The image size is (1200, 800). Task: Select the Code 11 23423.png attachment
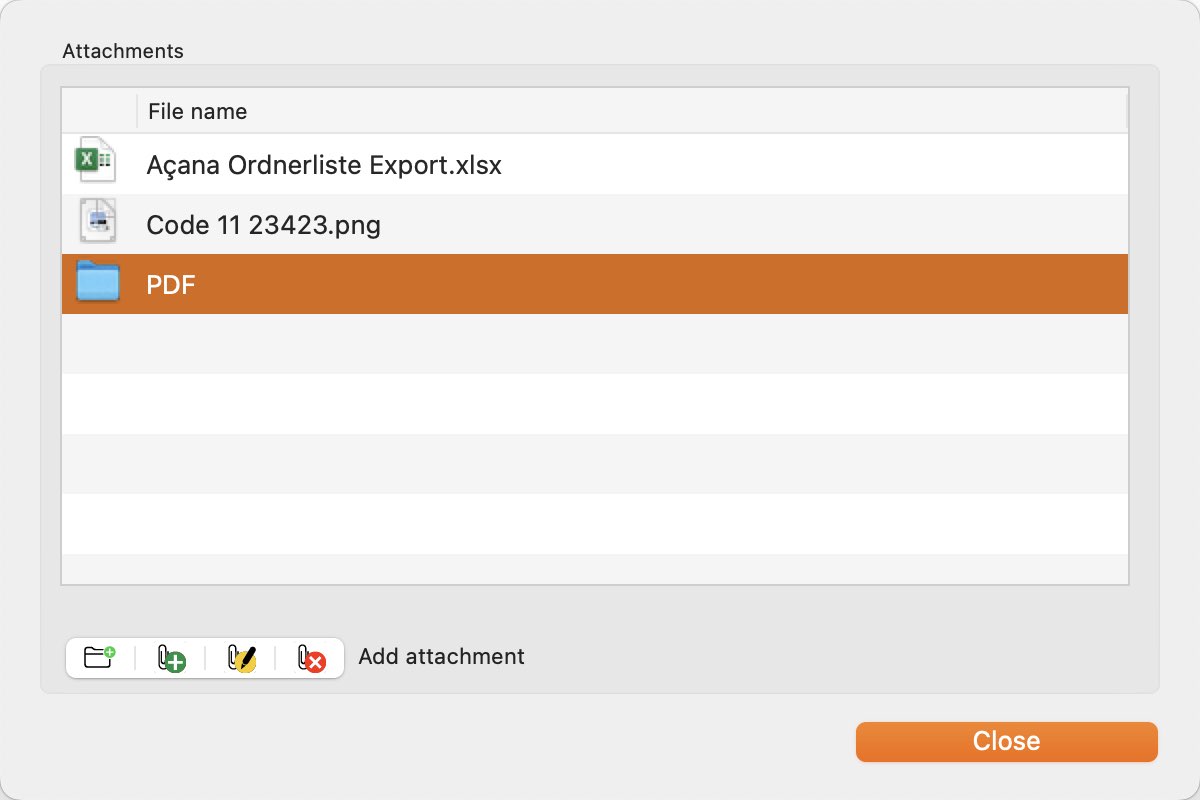(x=264, y=225)
